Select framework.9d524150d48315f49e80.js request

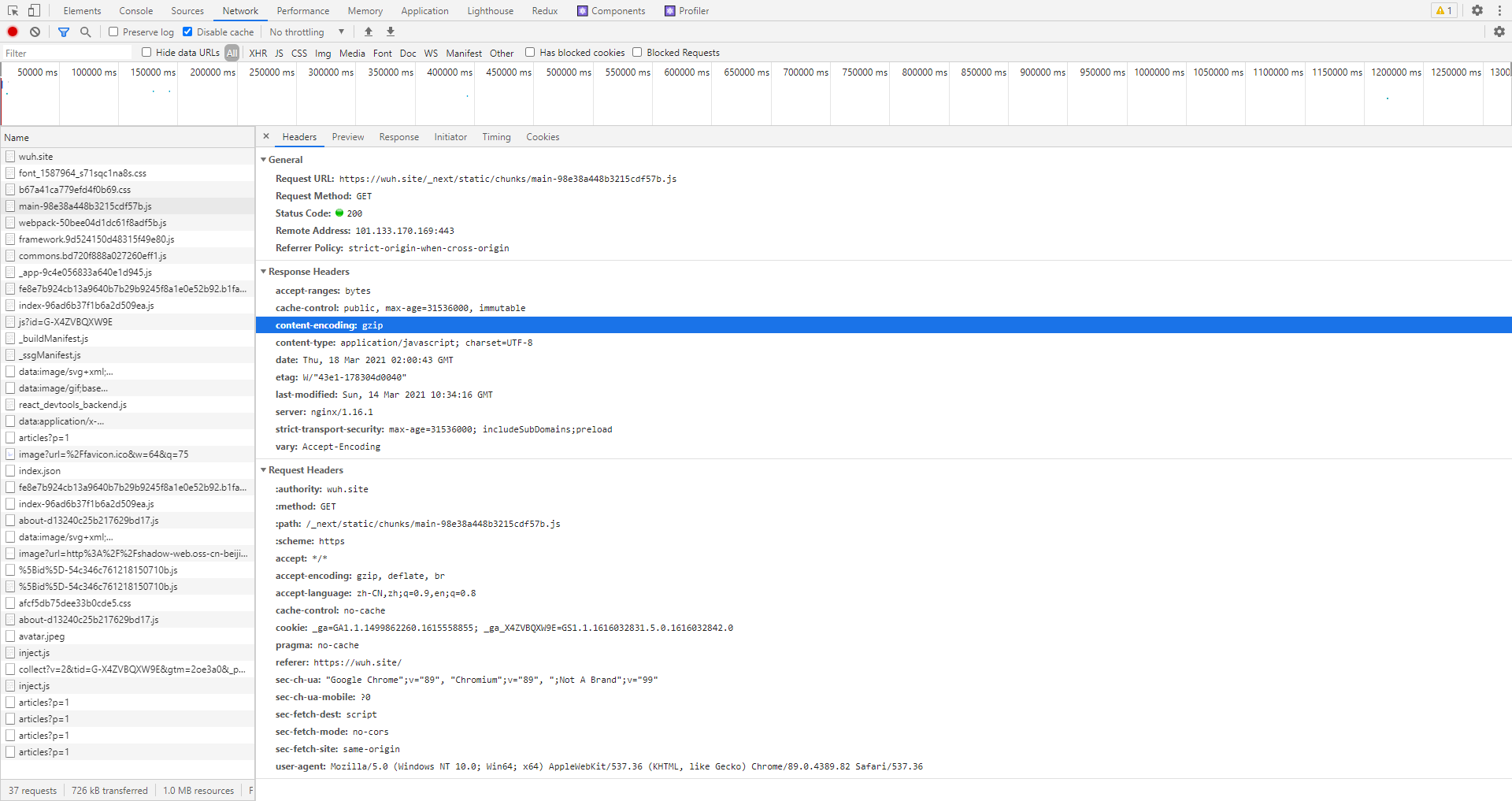coord(128,239)
